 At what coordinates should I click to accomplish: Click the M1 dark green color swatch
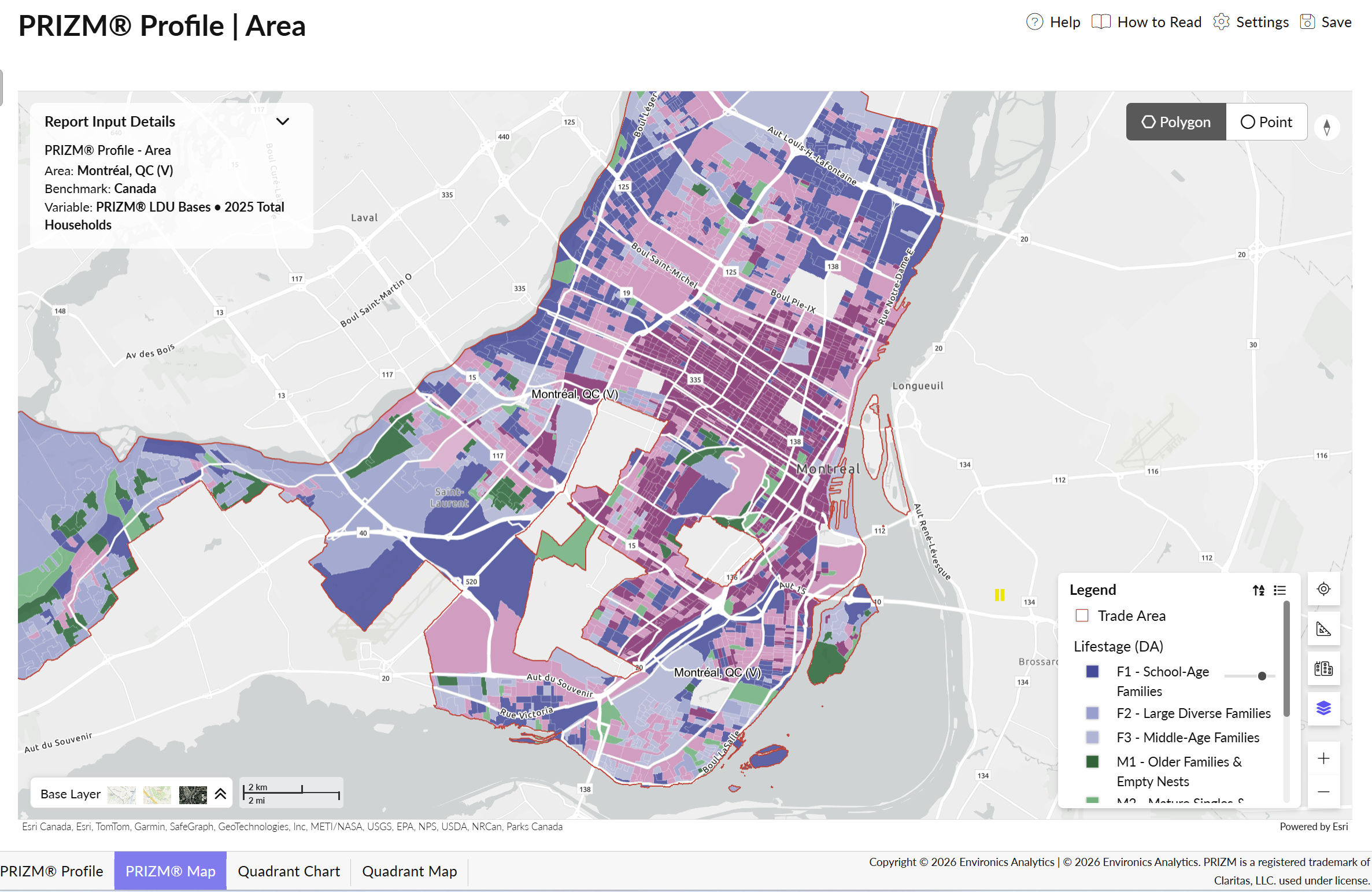point(1092,762)
